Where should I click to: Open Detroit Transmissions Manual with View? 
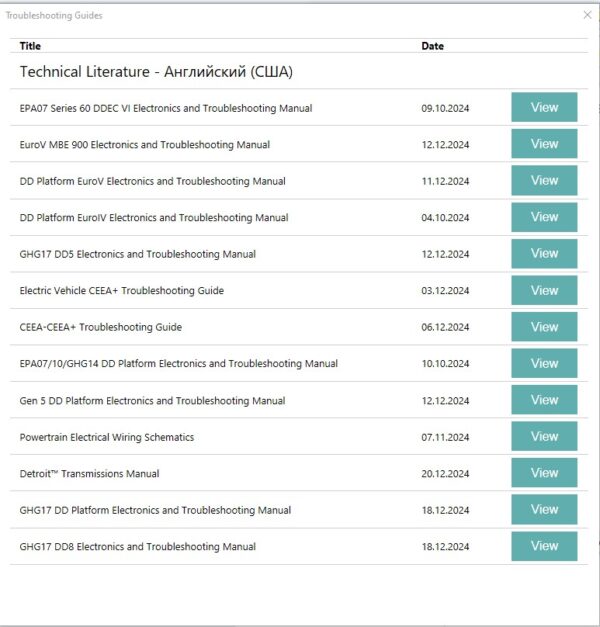point(544,473)
